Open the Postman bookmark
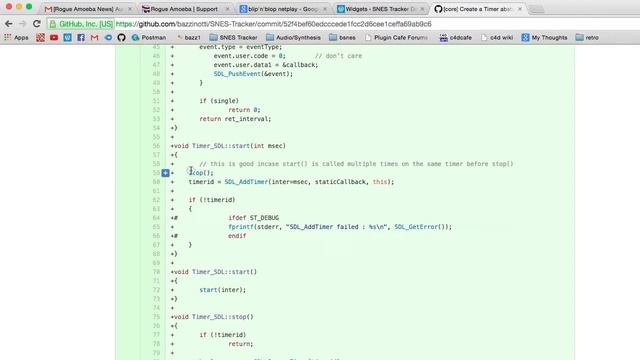 coord(149,38)
